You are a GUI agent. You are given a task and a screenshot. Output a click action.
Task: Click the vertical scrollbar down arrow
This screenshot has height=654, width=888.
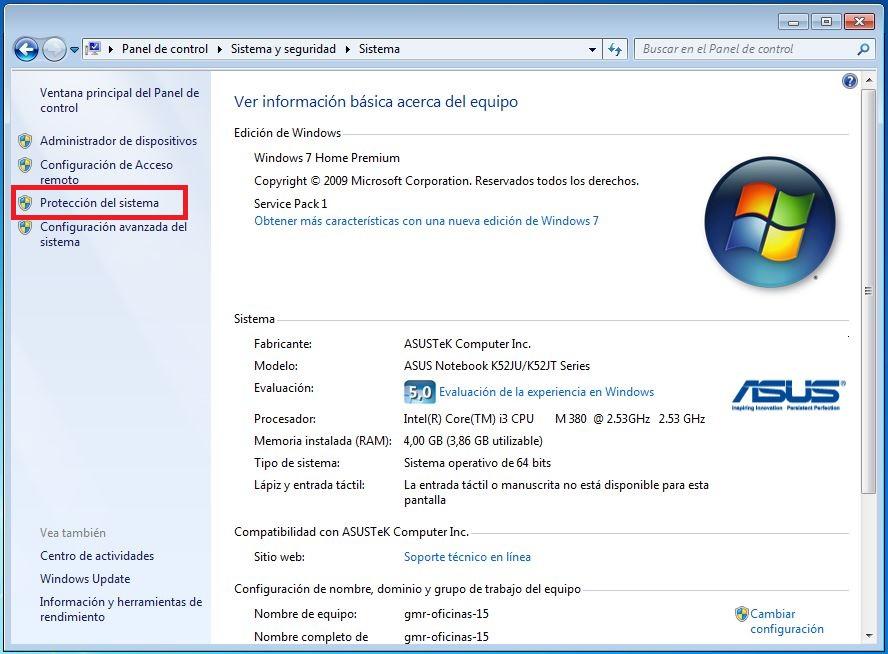[868, 634]
